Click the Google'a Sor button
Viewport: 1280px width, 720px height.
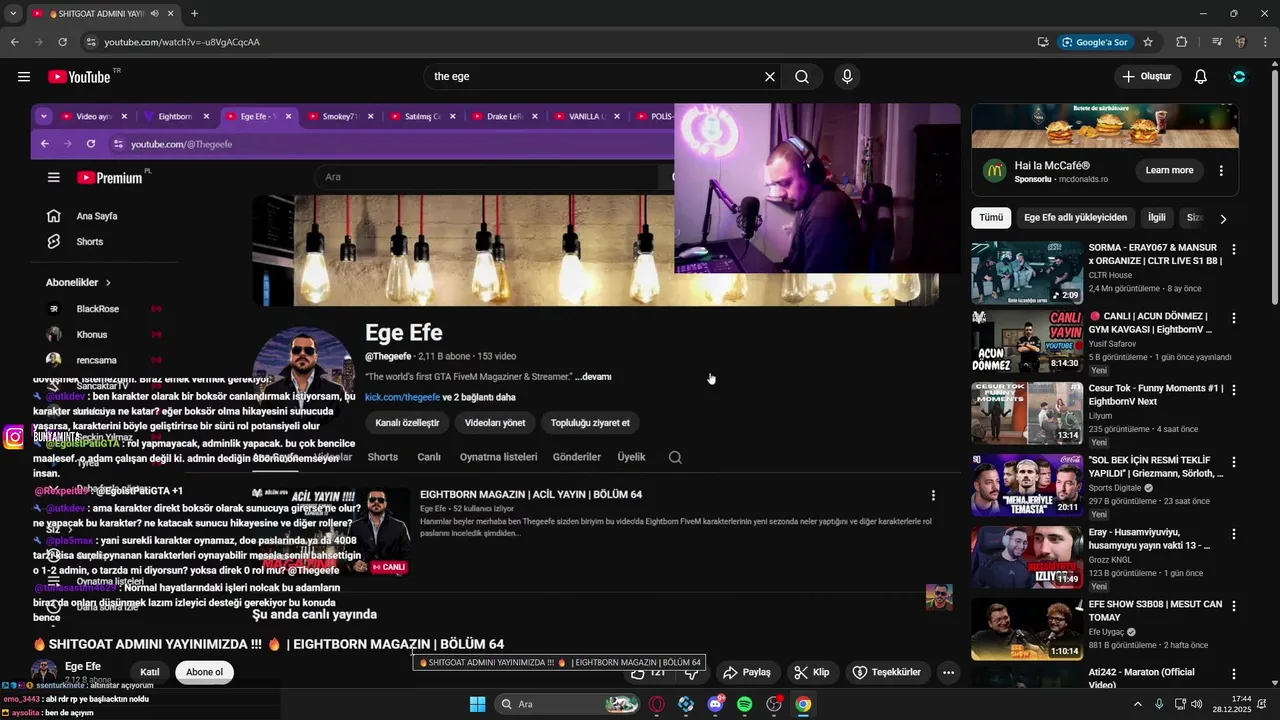click(x=1095, y=42)
